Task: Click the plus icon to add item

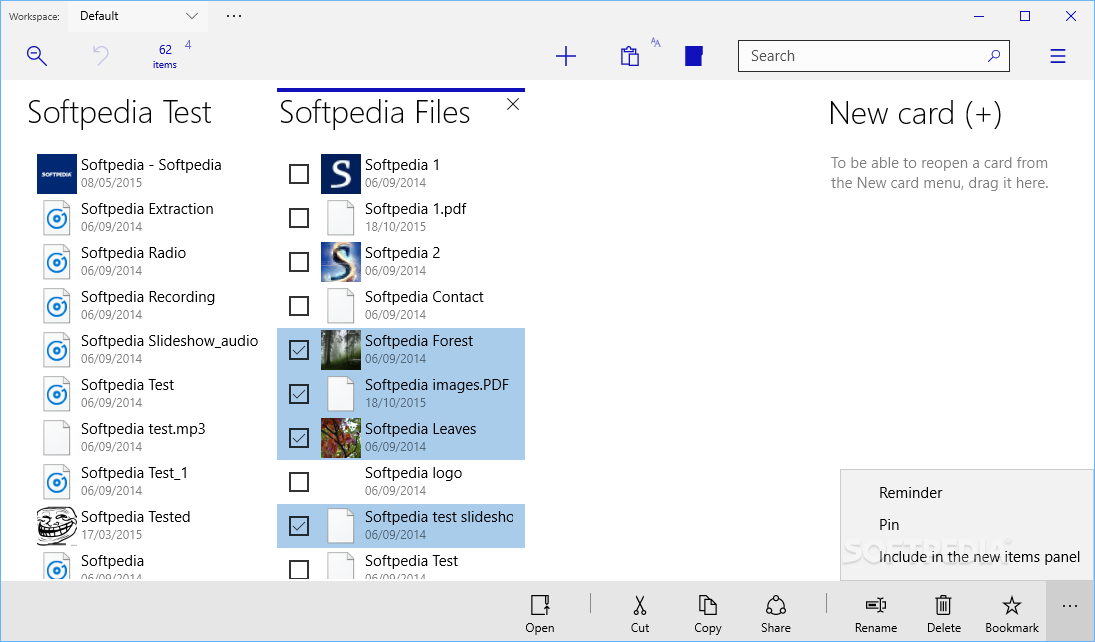Action: pos(566,56)
